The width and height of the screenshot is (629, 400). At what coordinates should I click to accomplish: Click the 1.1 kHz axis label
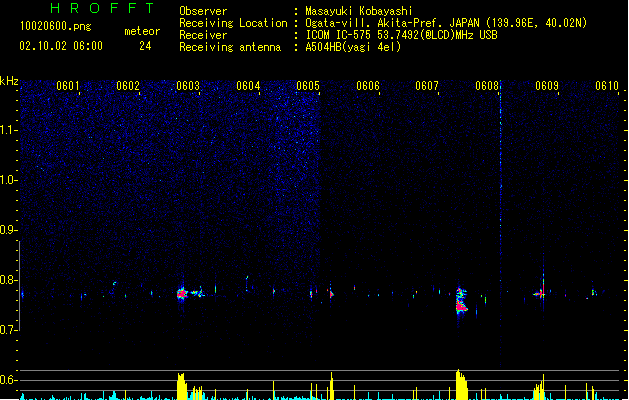coord(9,130)
